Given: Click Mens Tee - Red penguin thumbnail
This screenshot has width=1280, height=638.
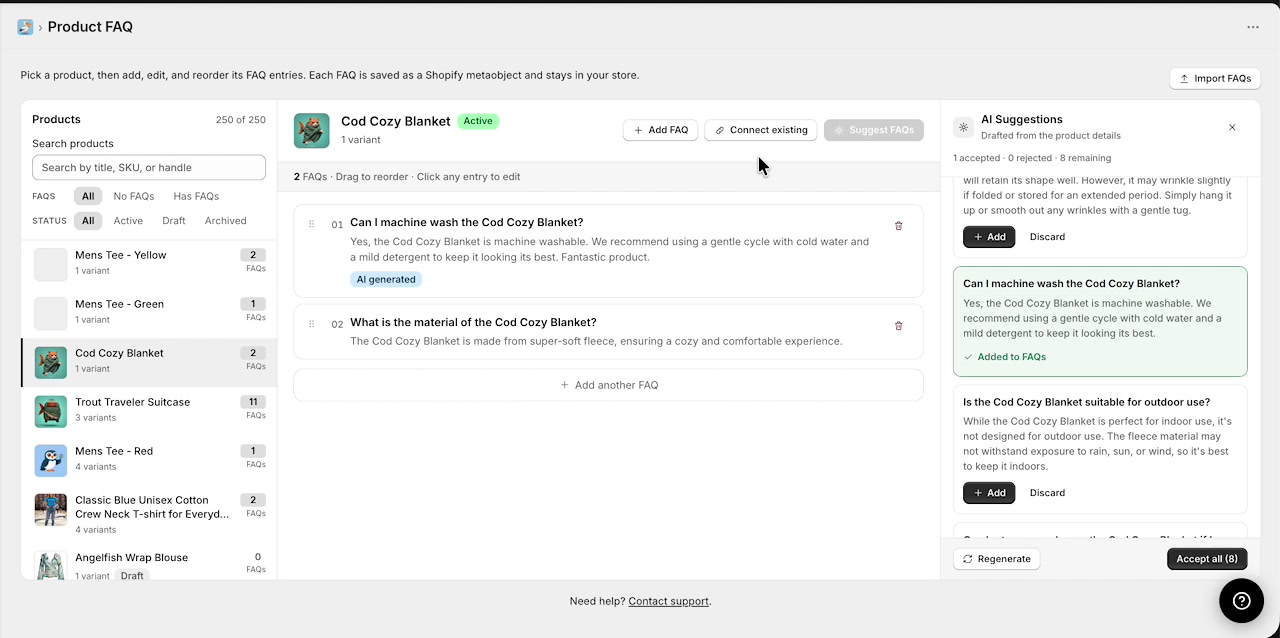Looking at the screenshot, I should pos(51,460).
